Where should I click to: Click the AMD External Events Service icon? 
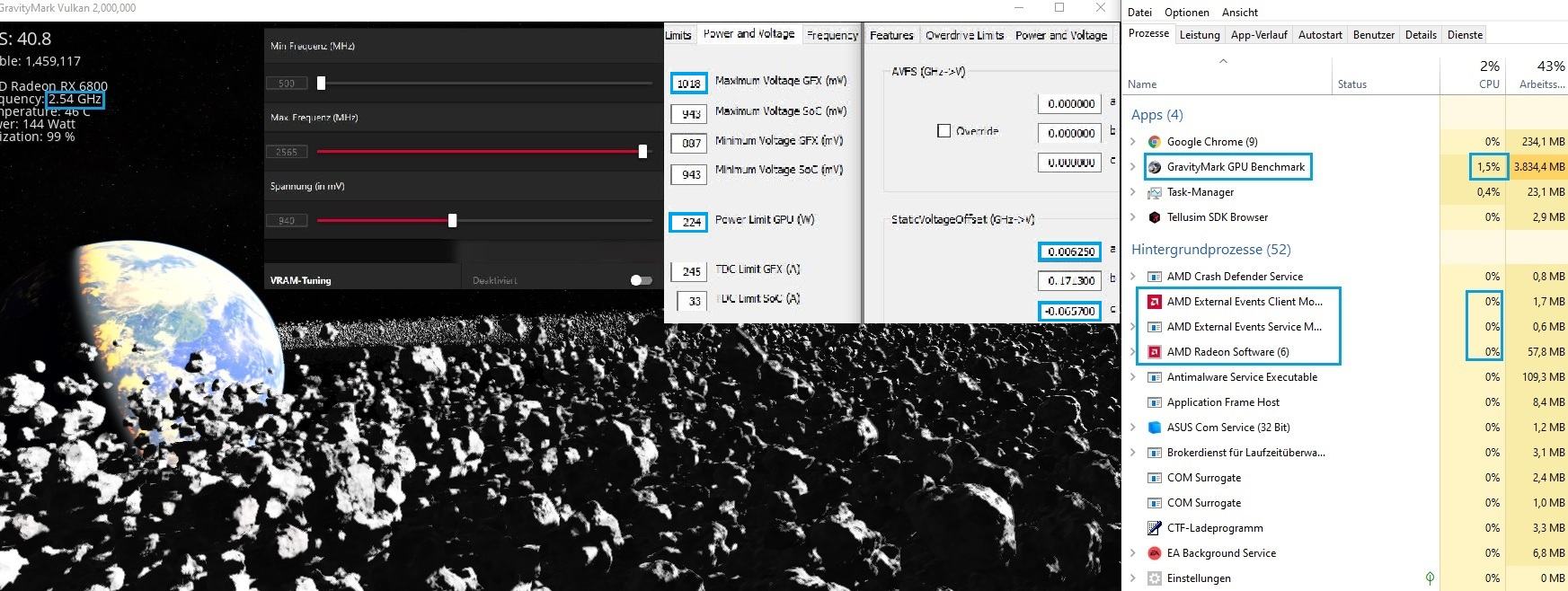1155,327
